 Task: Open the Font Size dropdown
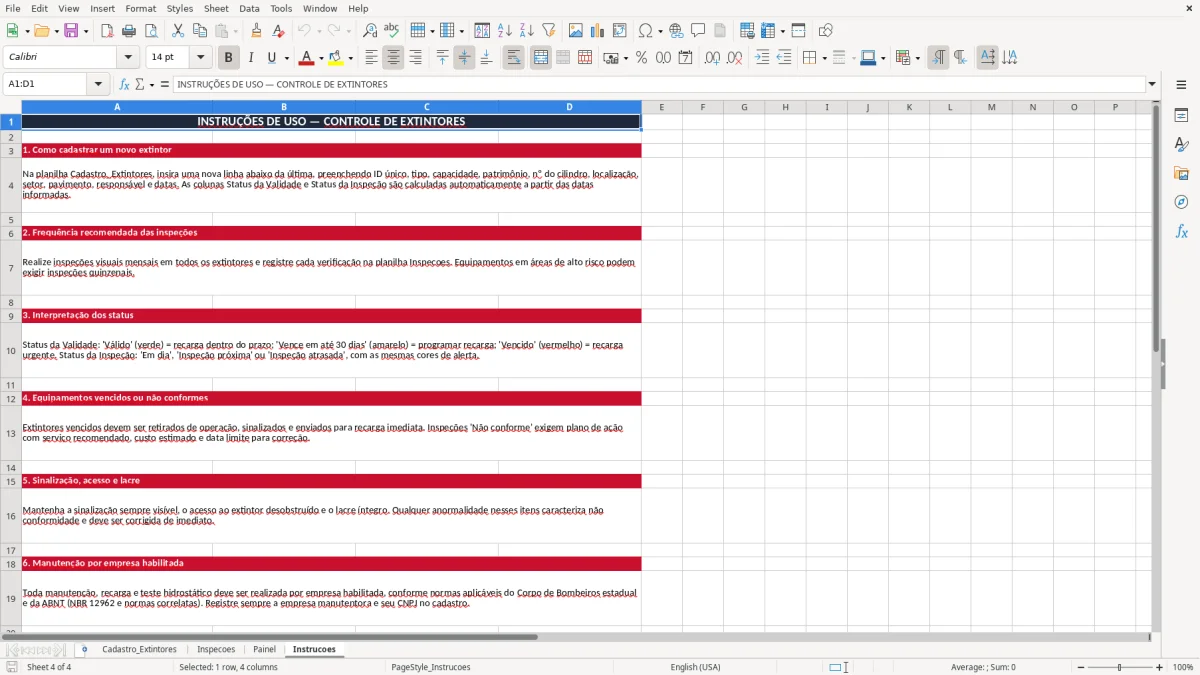point(200,58)
